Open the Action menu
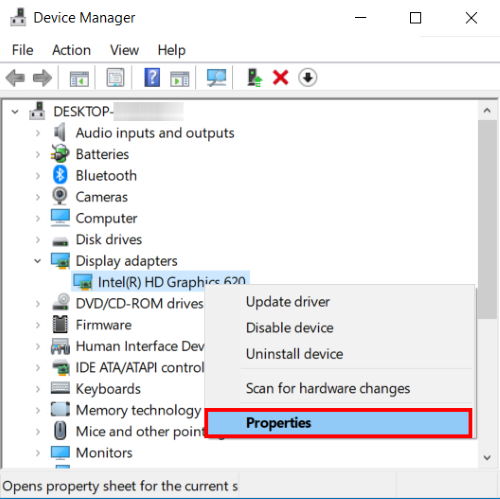This screenshot has width=500, height=499. 71,50
